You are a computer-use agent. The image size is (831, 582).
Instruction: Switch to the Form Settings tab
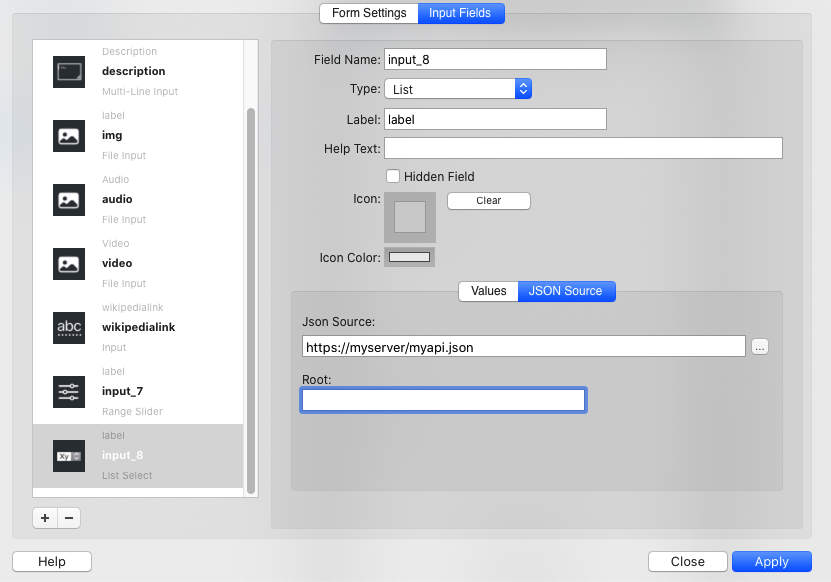[369, 13]
